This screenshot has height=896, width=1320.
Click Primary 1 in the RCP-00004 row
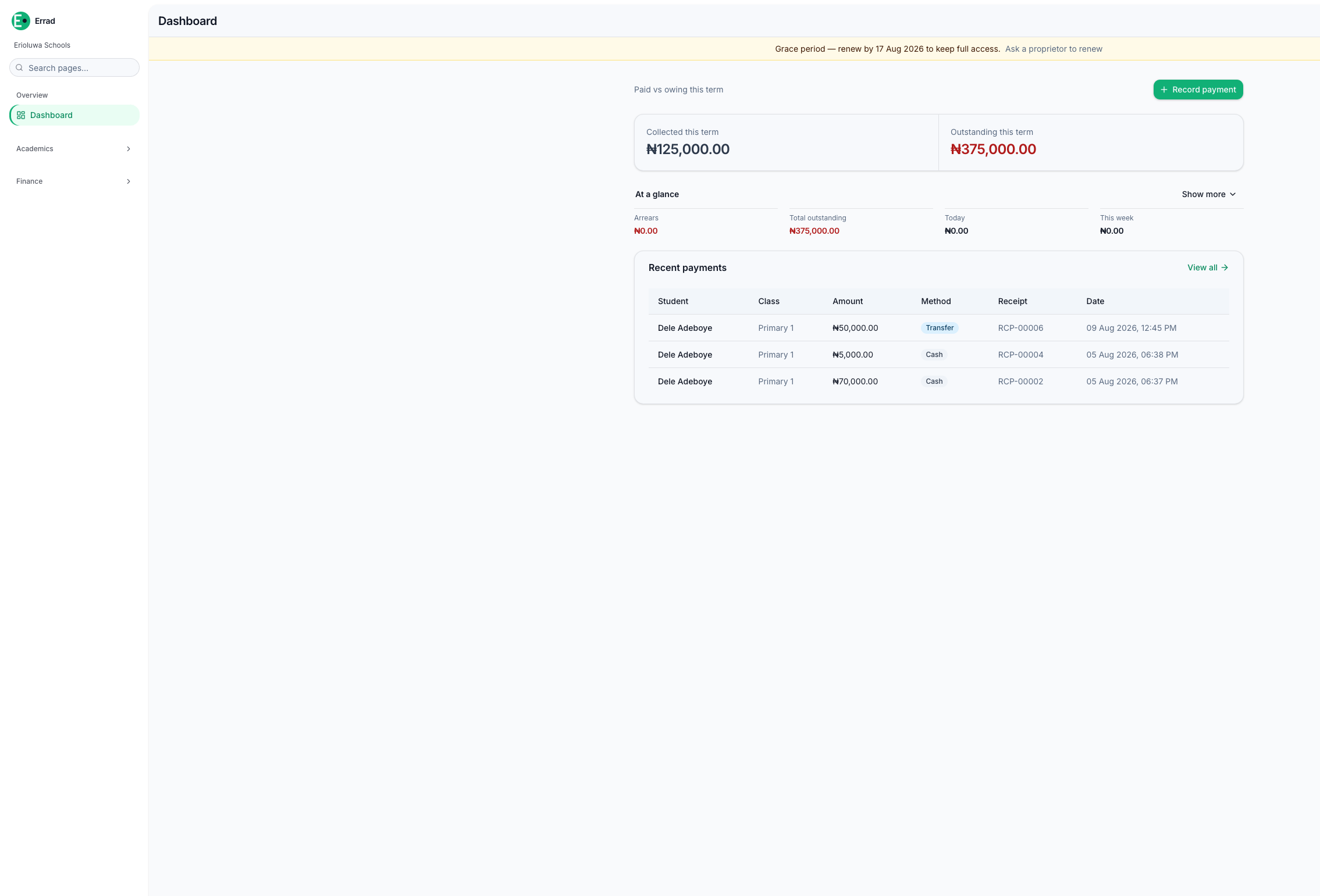[775, 355]
